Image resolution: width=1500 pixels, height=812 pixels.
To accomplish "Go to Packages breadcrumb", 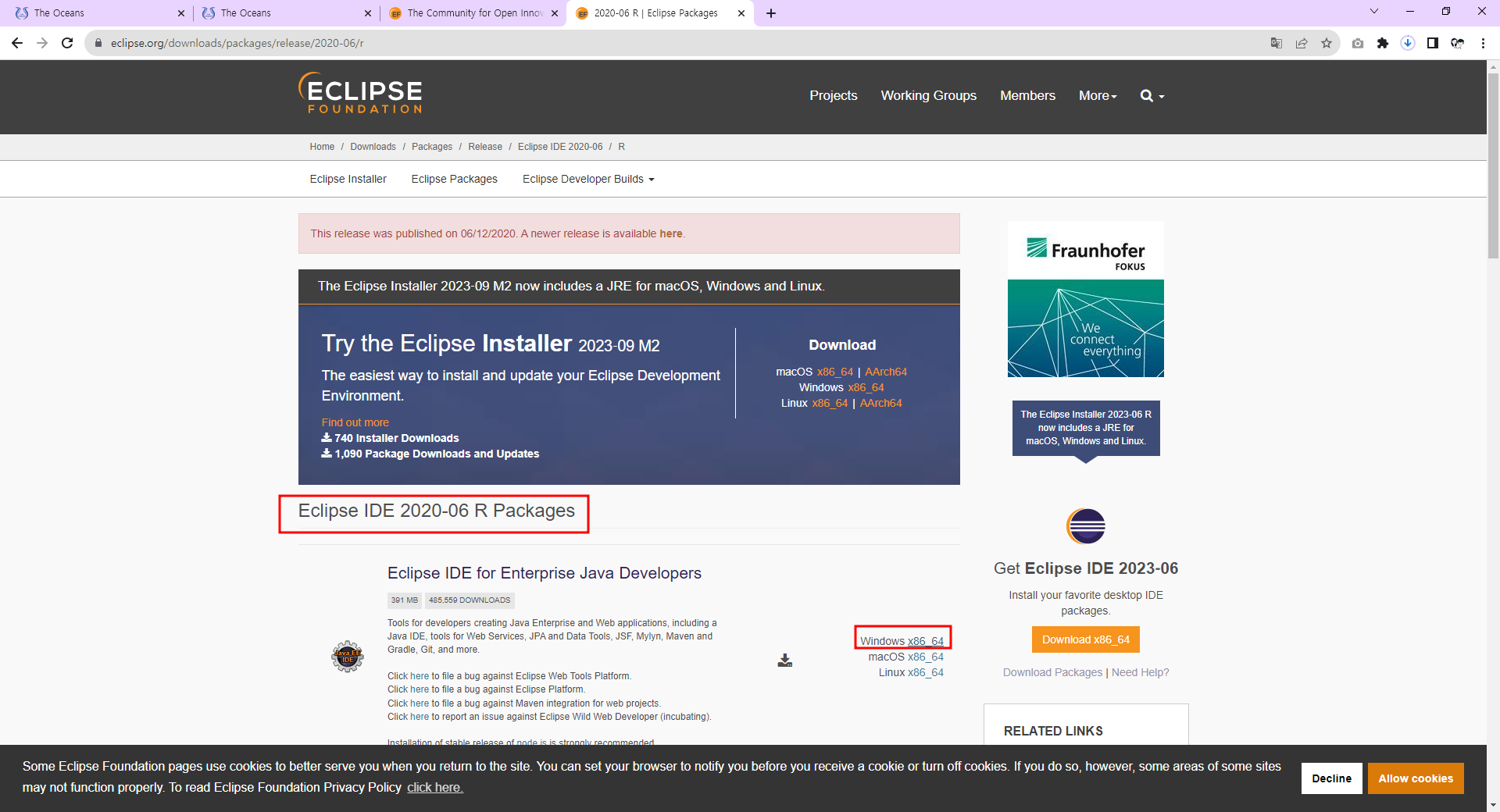I will 432,147.
